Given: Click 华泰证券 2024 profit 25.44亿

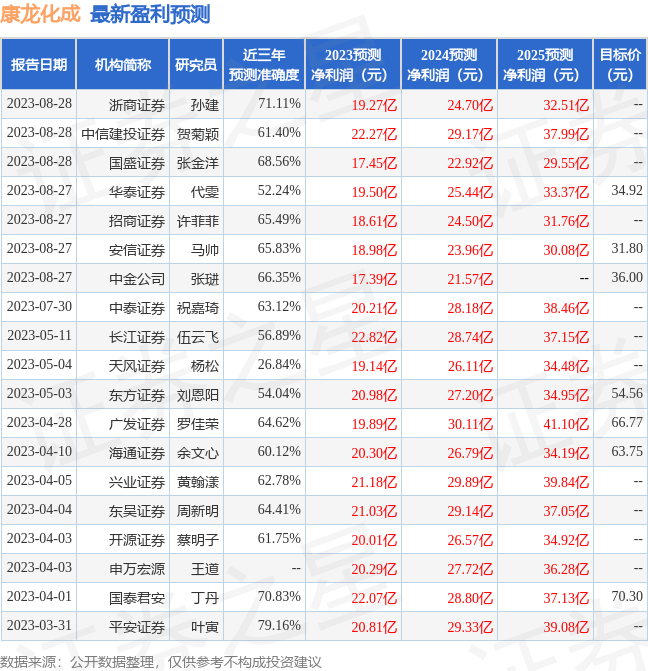Looking at the screenshot, I should (470, 192).
